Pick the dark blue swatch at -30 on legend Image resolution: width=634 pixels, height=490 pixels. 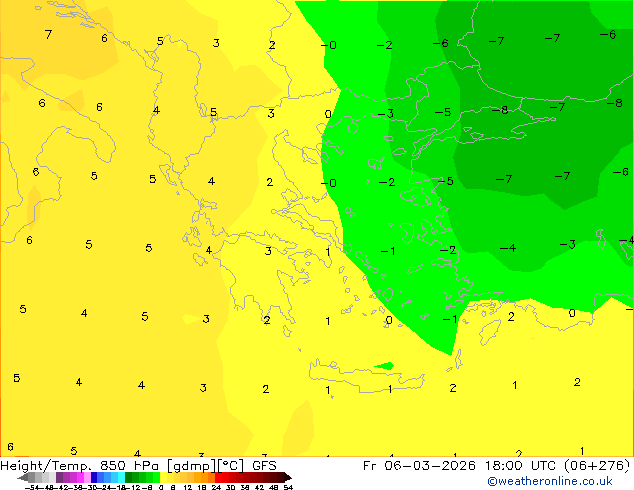point(94,477)
